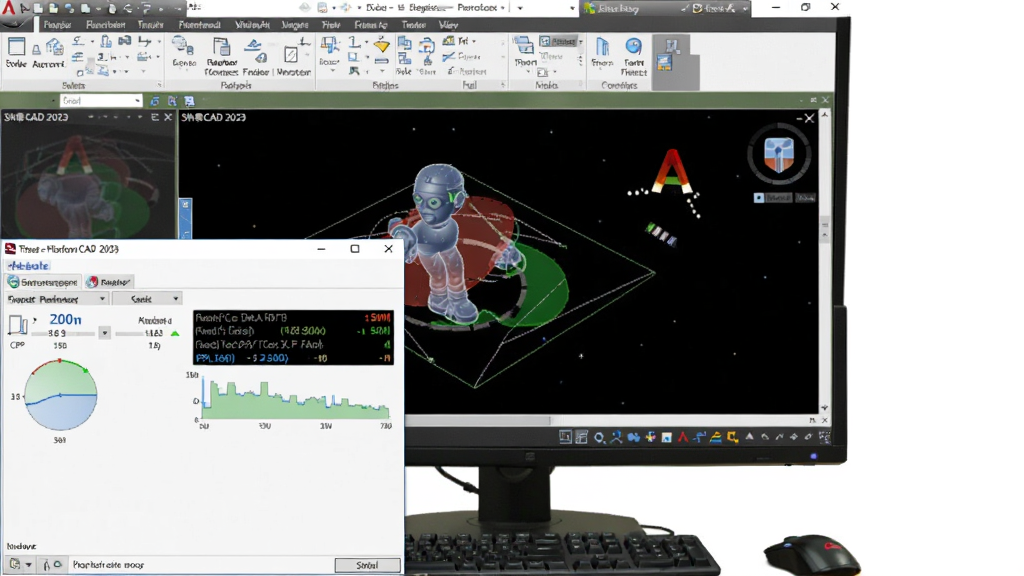Image resolution: width=1024 pixels, height=576 pixels.
Task: Click the stacked windows icon in the ribbon
Action: [x=523, y=46]
